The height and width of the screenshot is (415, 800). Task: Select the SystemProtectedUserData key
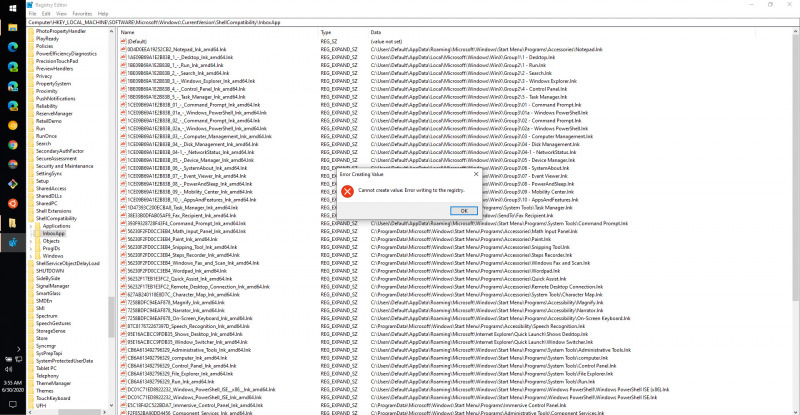(64, 361)
